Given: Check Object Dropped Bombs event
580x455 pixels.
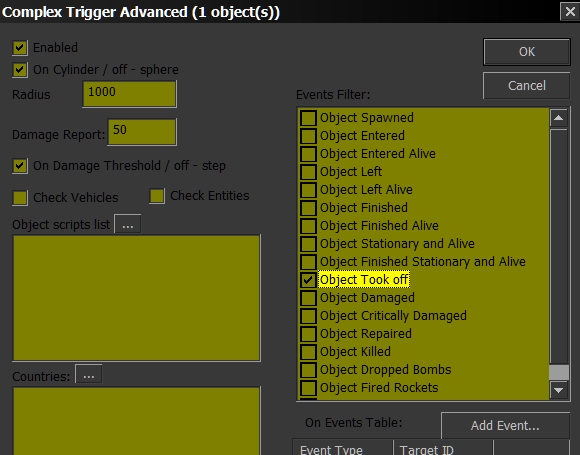Looking at the screenshot, I should click(x=308, y=370).
